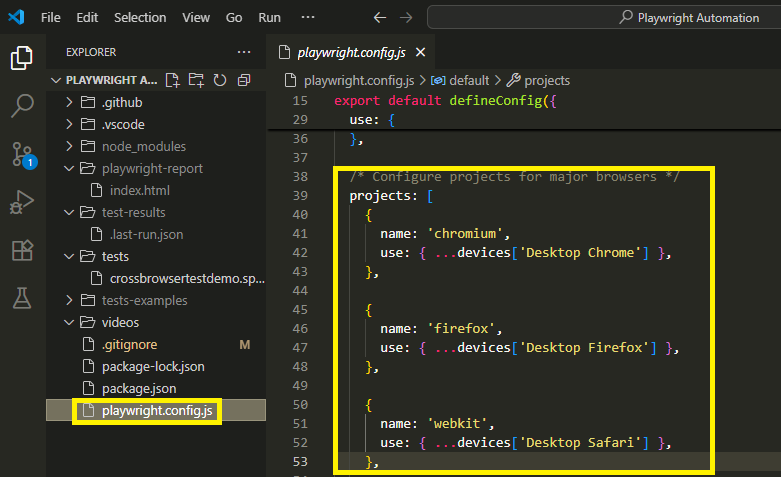The width and height of the screenshot is (781, 477).
Task: Open the Selection menu
Action: [140, 17]
